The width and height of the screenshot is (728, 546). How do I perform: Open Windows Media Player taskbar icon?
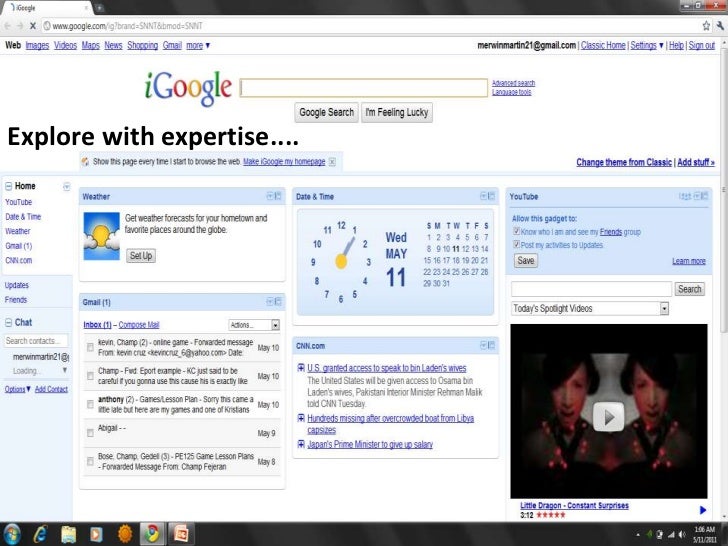(96, 534)
